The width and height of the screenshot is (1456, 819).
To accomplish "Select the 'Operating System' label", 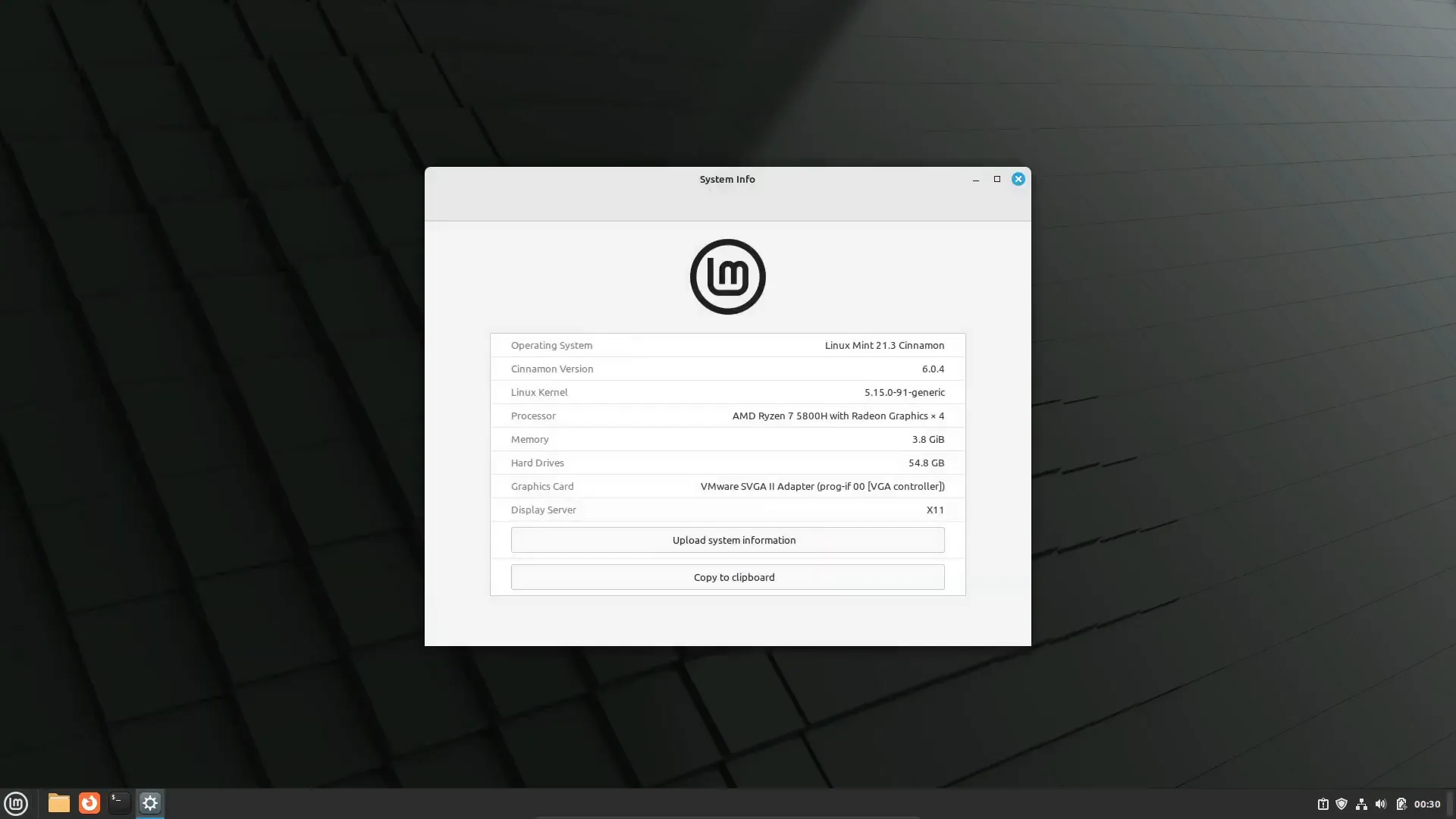I will [x=551, y=345].
